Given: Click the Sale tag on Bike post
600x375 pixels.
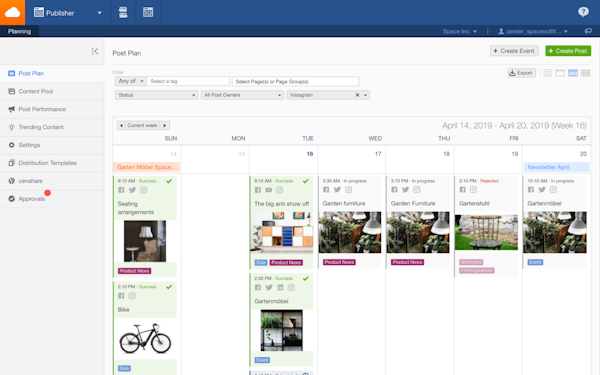Looking at the screenshot, I should click(x=124, y=368).
